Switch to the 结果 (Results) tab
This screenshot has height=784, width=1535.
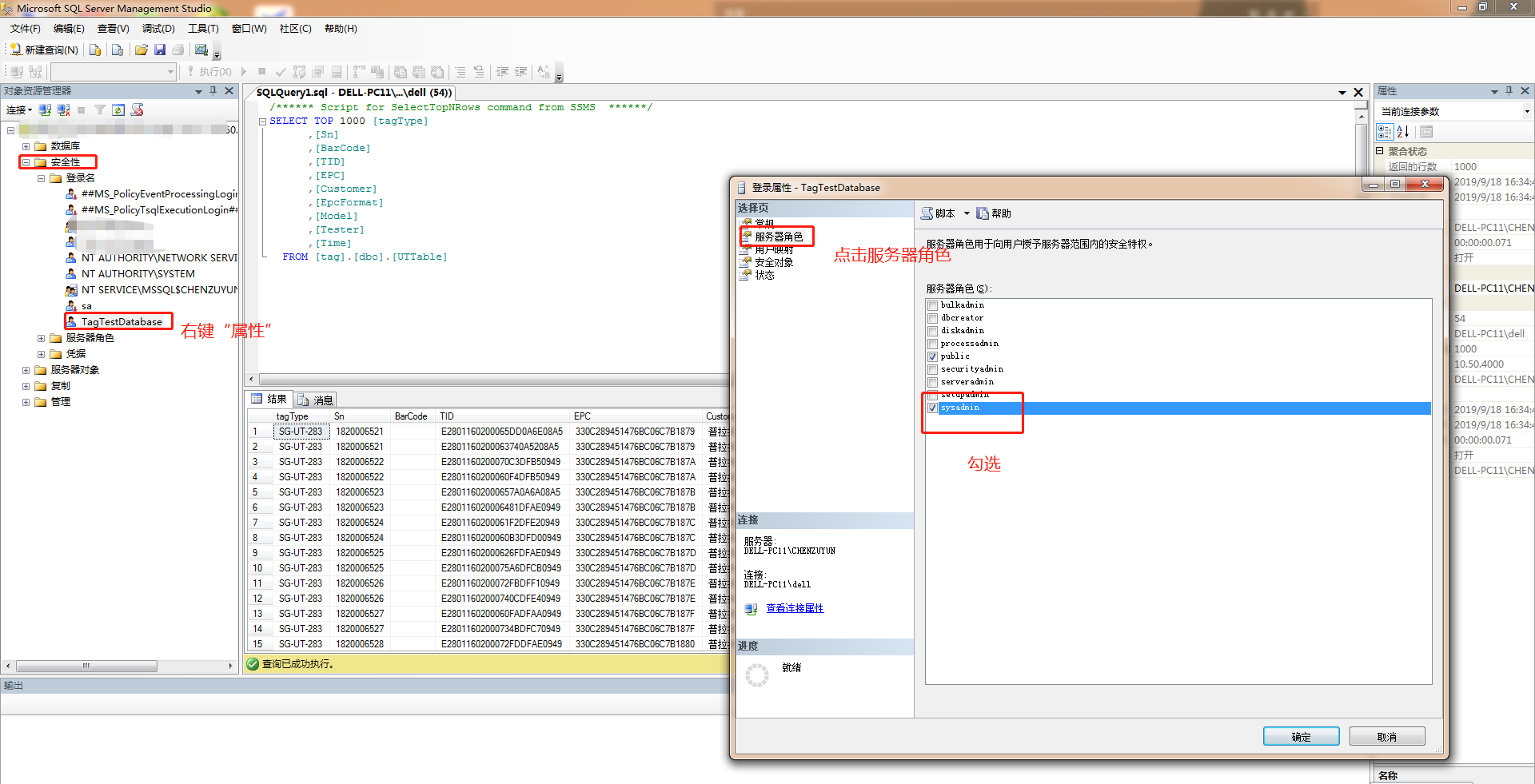[269, 399]
